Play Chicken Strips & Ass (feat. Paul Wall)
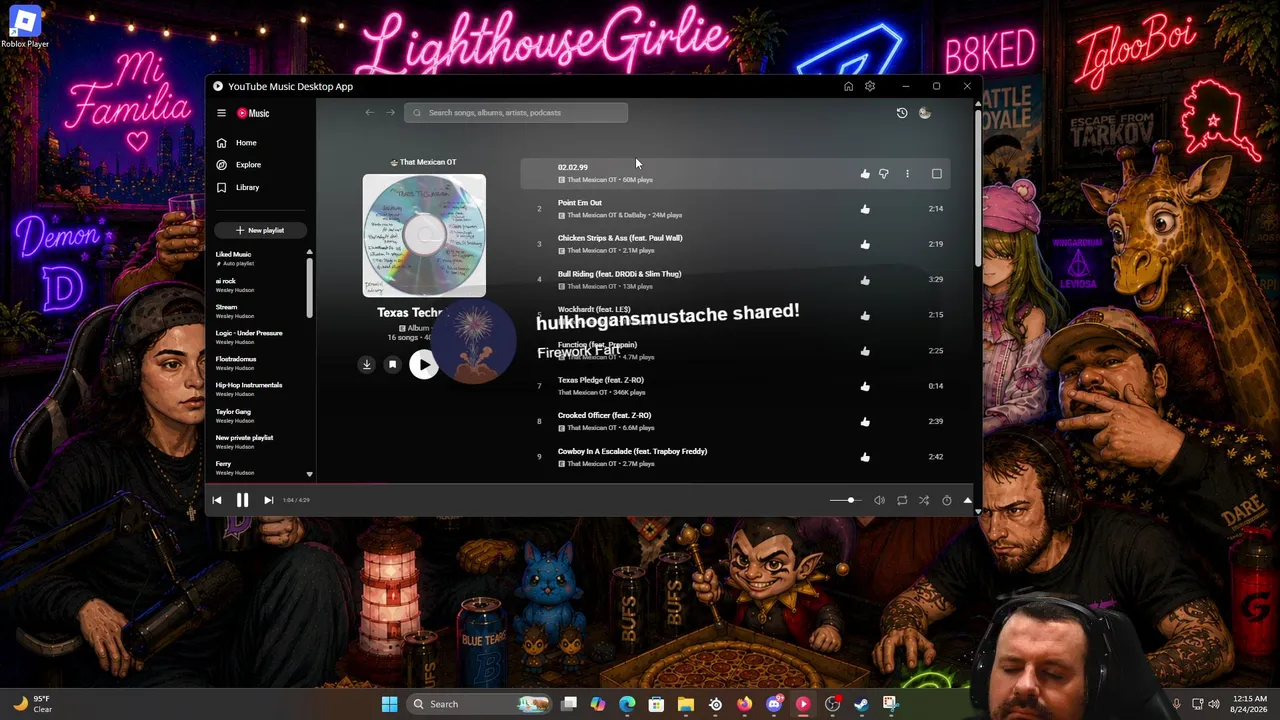 (x=620, y=238)
